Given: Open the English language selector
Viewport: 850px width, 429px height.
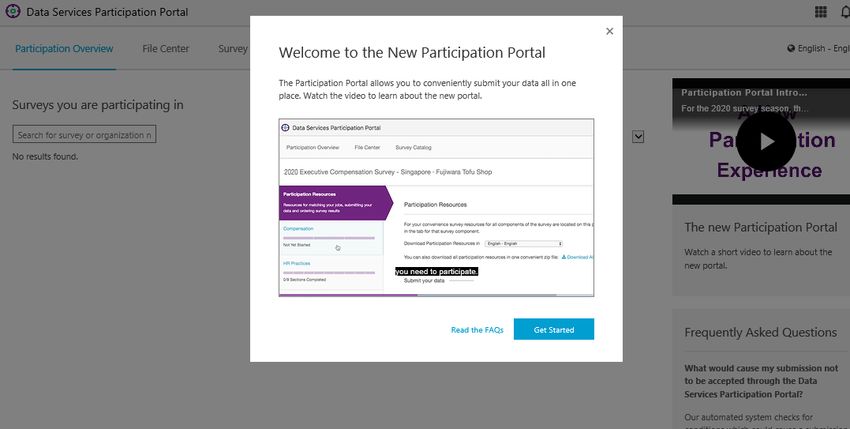Looking at the screenshot, I should point(820,48).
